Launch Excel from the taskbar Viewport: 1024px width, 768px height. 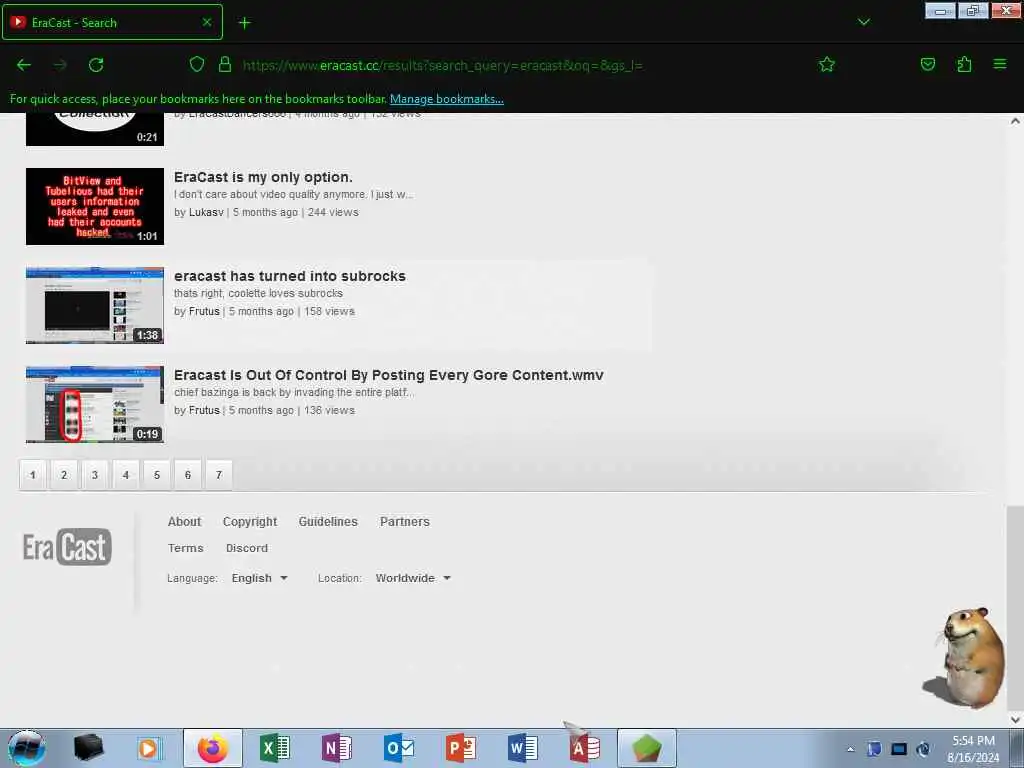coord(275,748)
